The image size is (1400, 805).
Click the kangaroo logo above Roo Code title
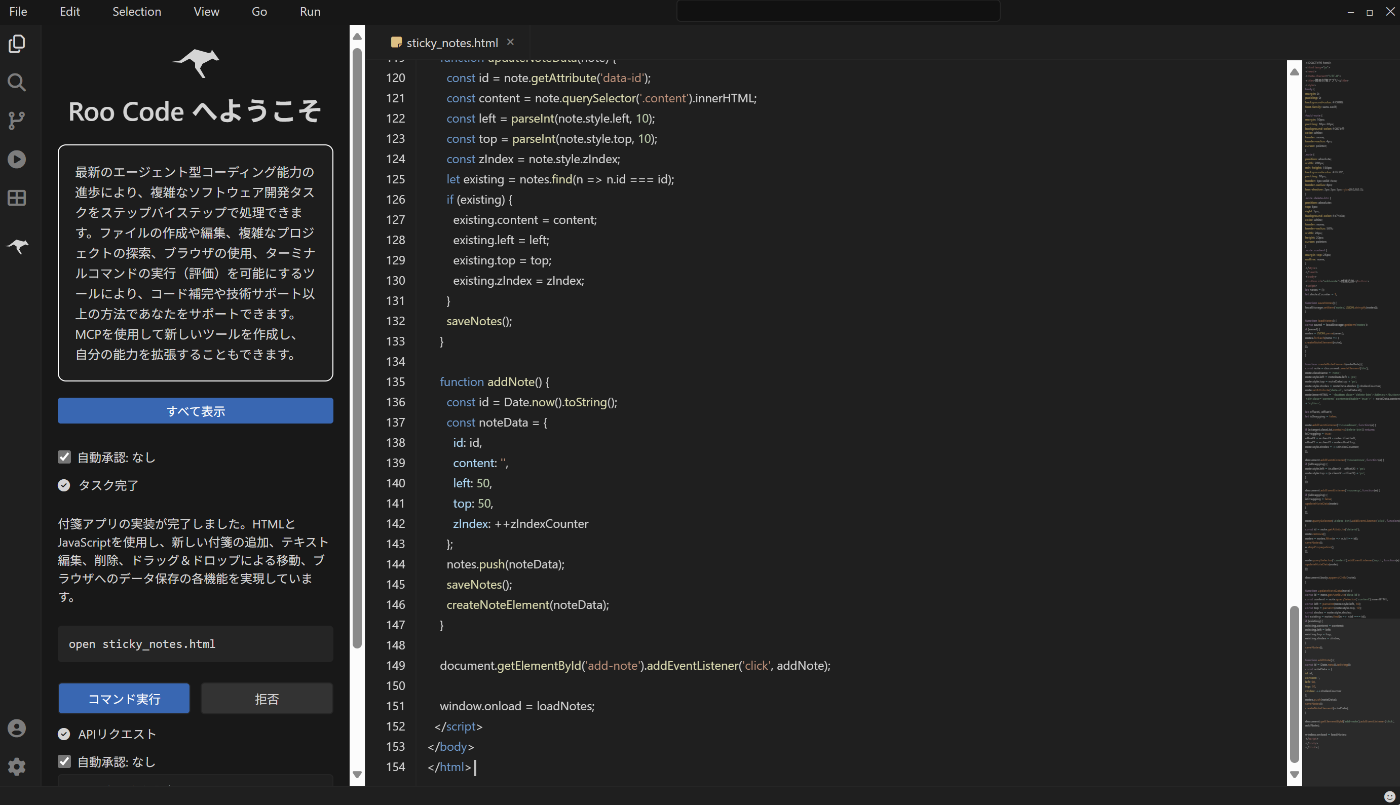[x=196, y=62]
